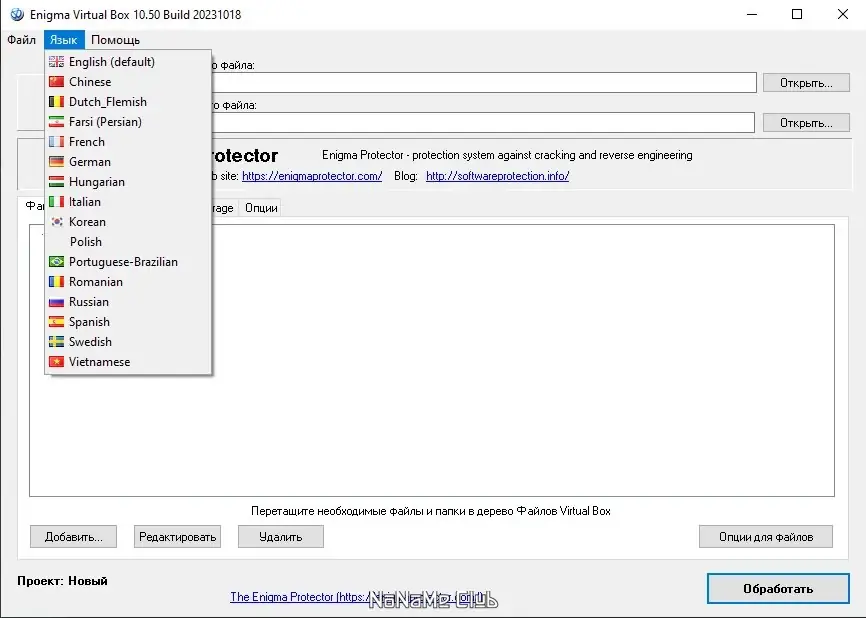866x618 pixels.
Task: Click the Brazilian flag icon
Action: coord(56,262)
